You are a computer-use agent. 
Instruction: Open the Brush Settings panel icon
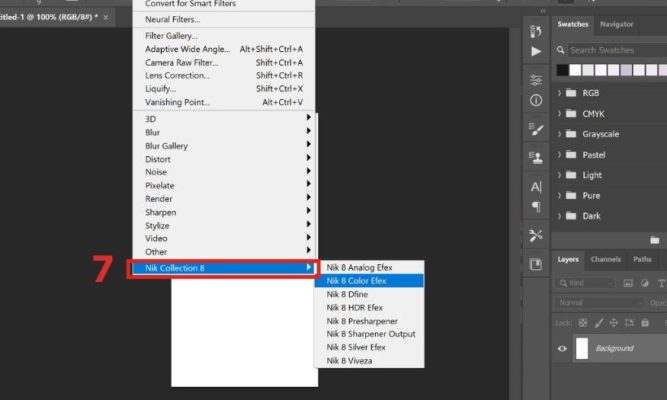click(536, 129)
